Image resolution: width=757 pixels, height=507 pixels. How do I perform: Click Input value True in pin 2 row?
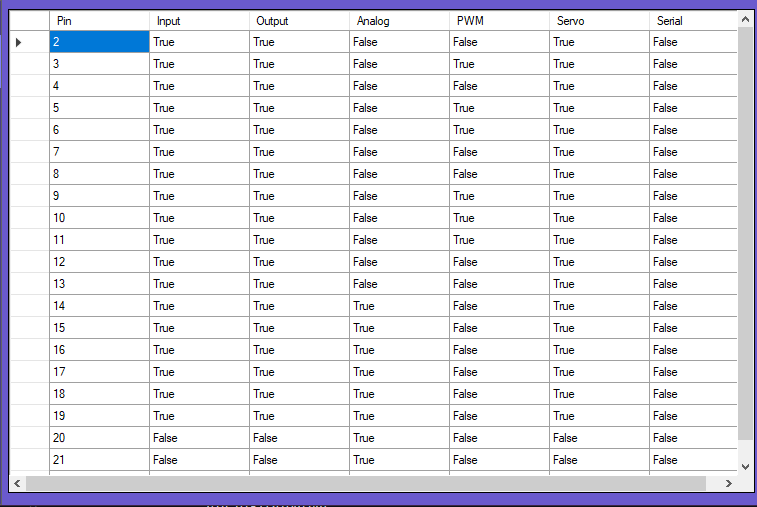pyautogui.click(x=199, y=42)
